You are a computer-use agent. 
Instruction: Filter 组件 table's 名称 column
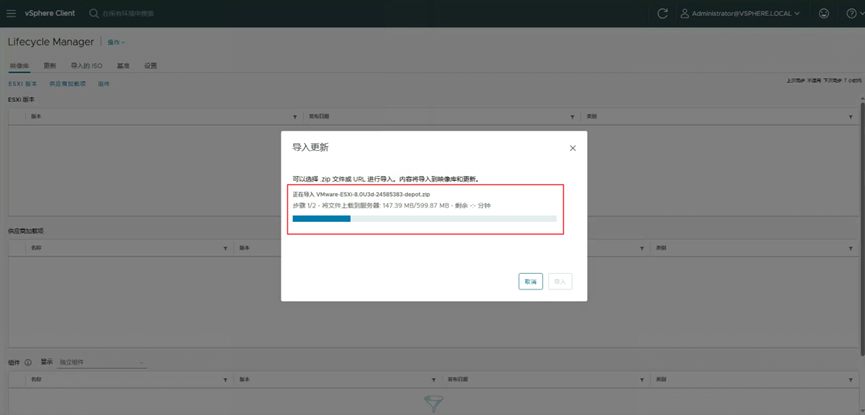(x=225, y=380)
